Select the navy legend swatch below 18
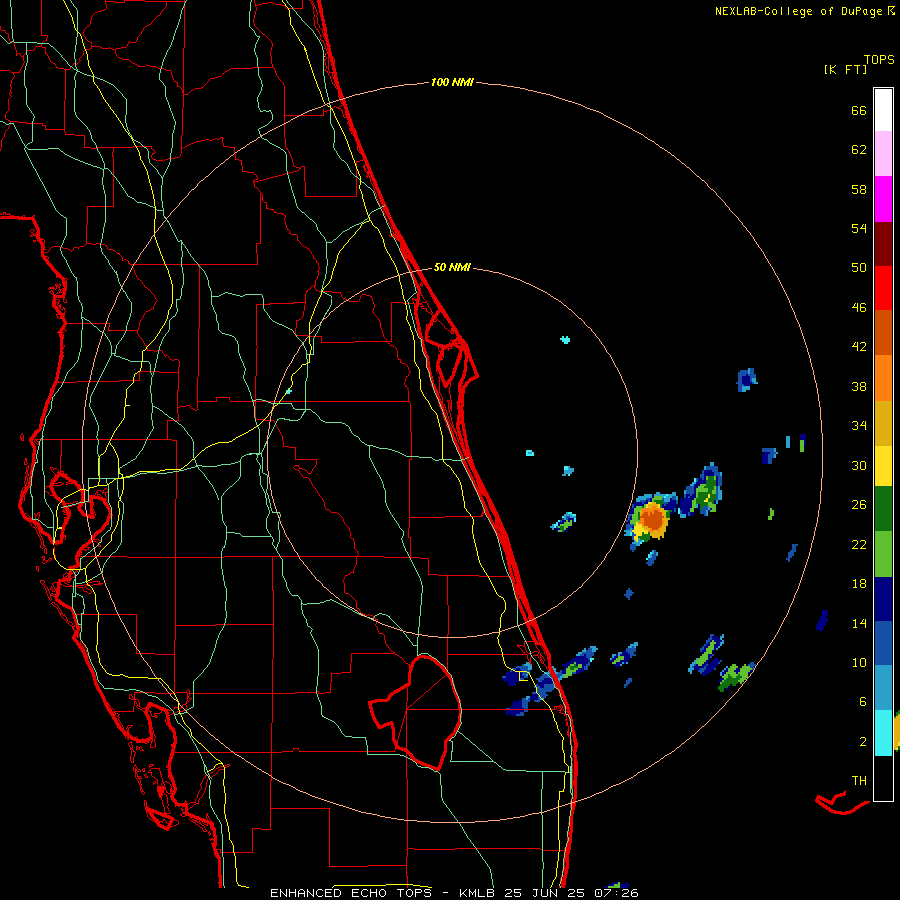 coord(883,599)
